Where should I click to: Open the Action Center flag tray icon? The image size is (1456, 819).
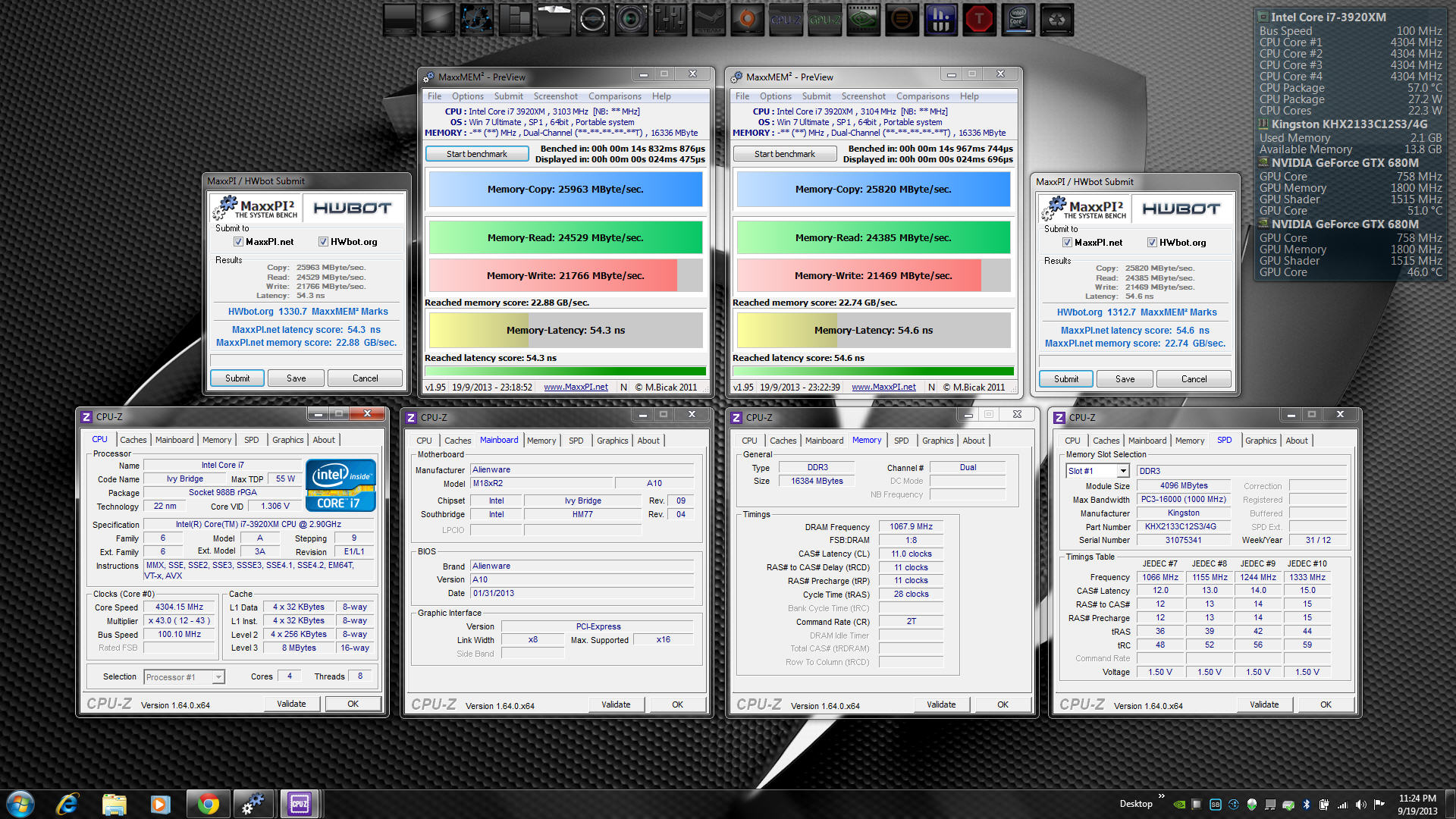click(1379, 805)
